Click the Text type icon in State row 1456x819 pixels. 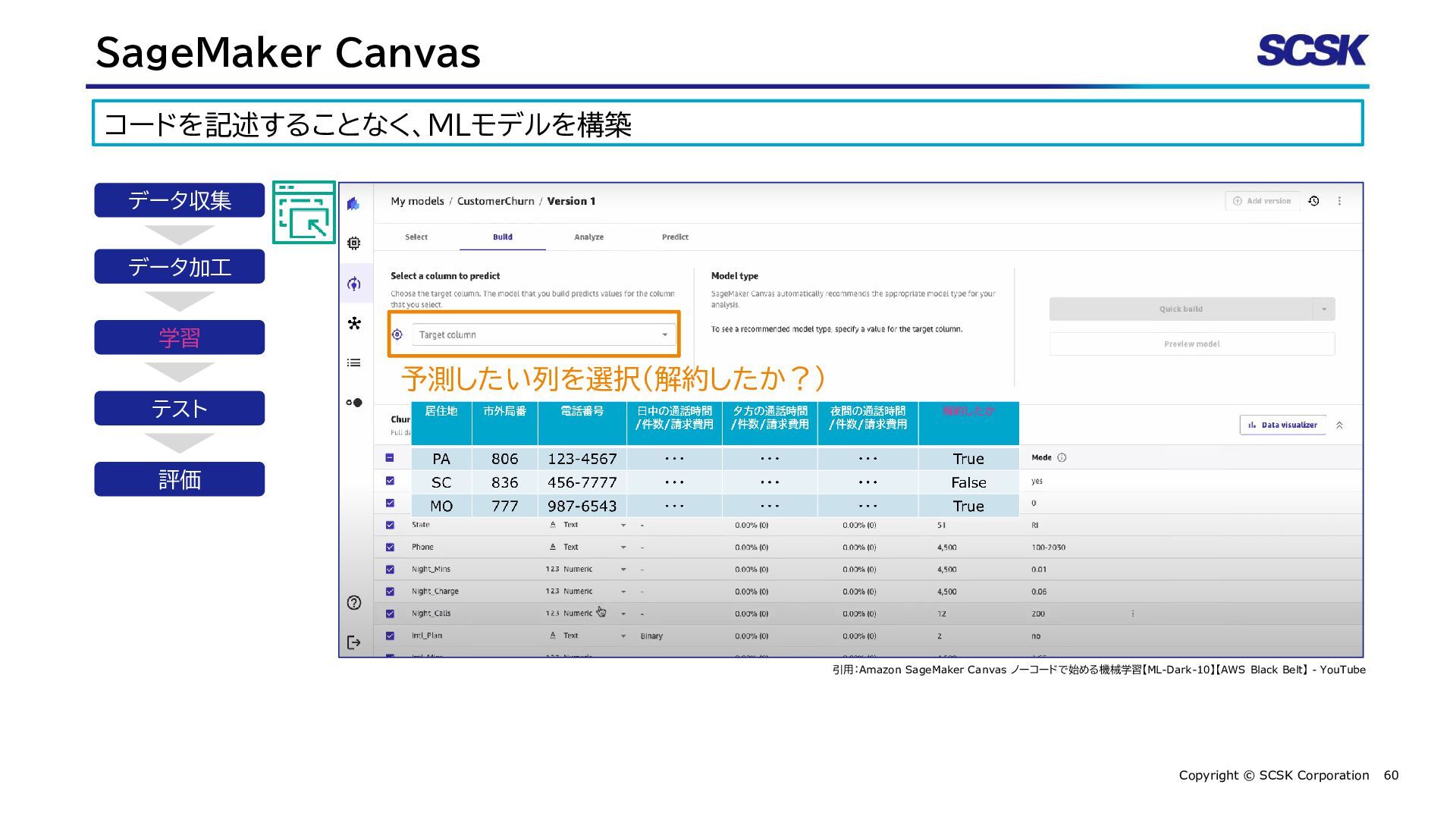coord(553,525)
